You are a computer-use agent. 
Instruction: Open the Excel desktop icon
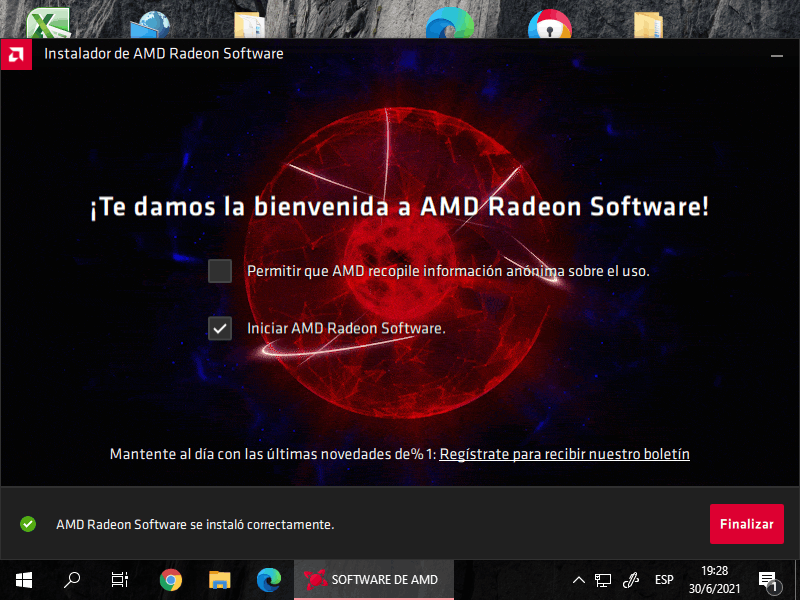click(x=48, y=24)
